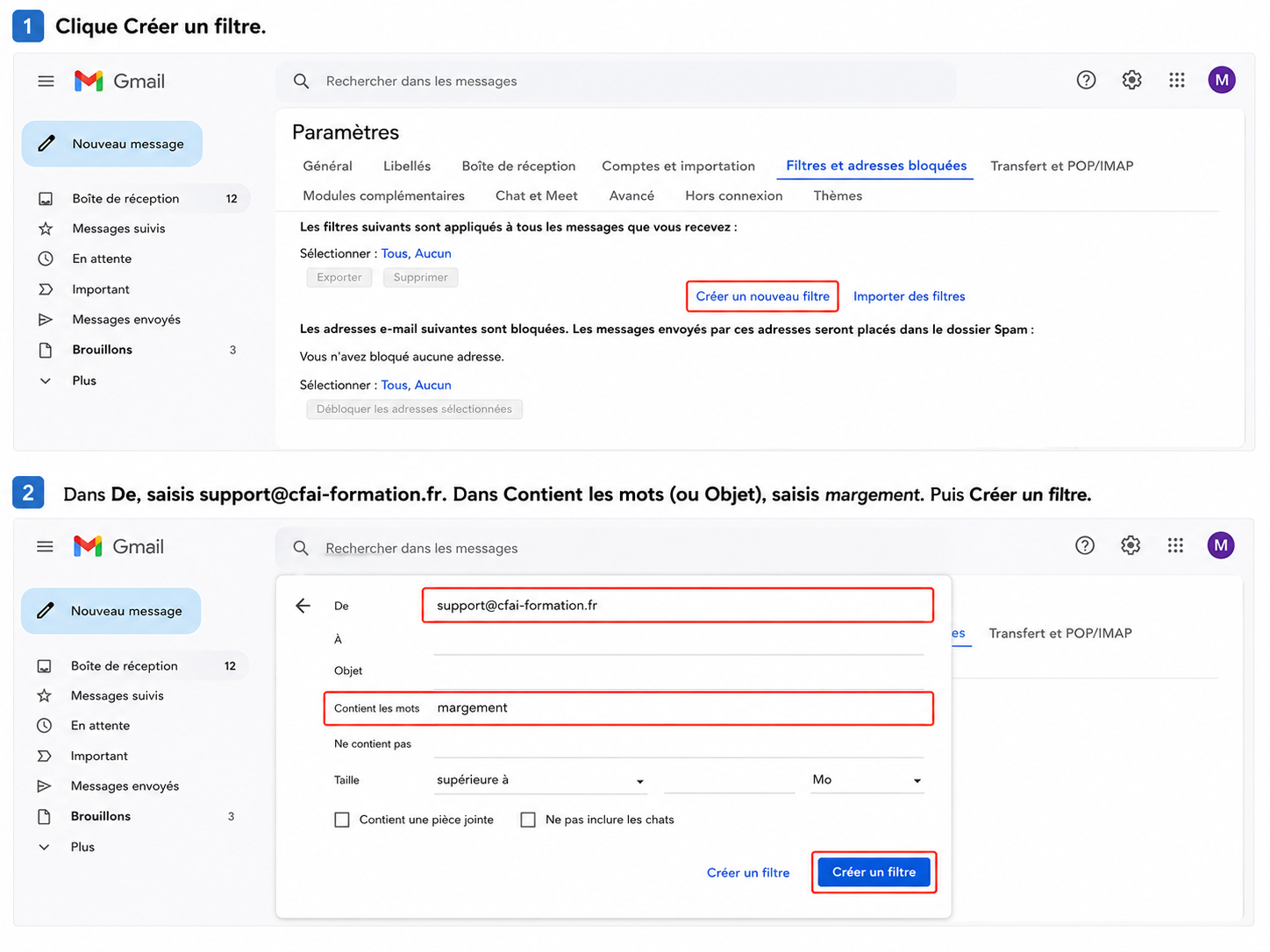The image size is (1270, 952).
Task: Open the help question-mark icon in step 2 screenshot
Action: [x=1085, y=545]
